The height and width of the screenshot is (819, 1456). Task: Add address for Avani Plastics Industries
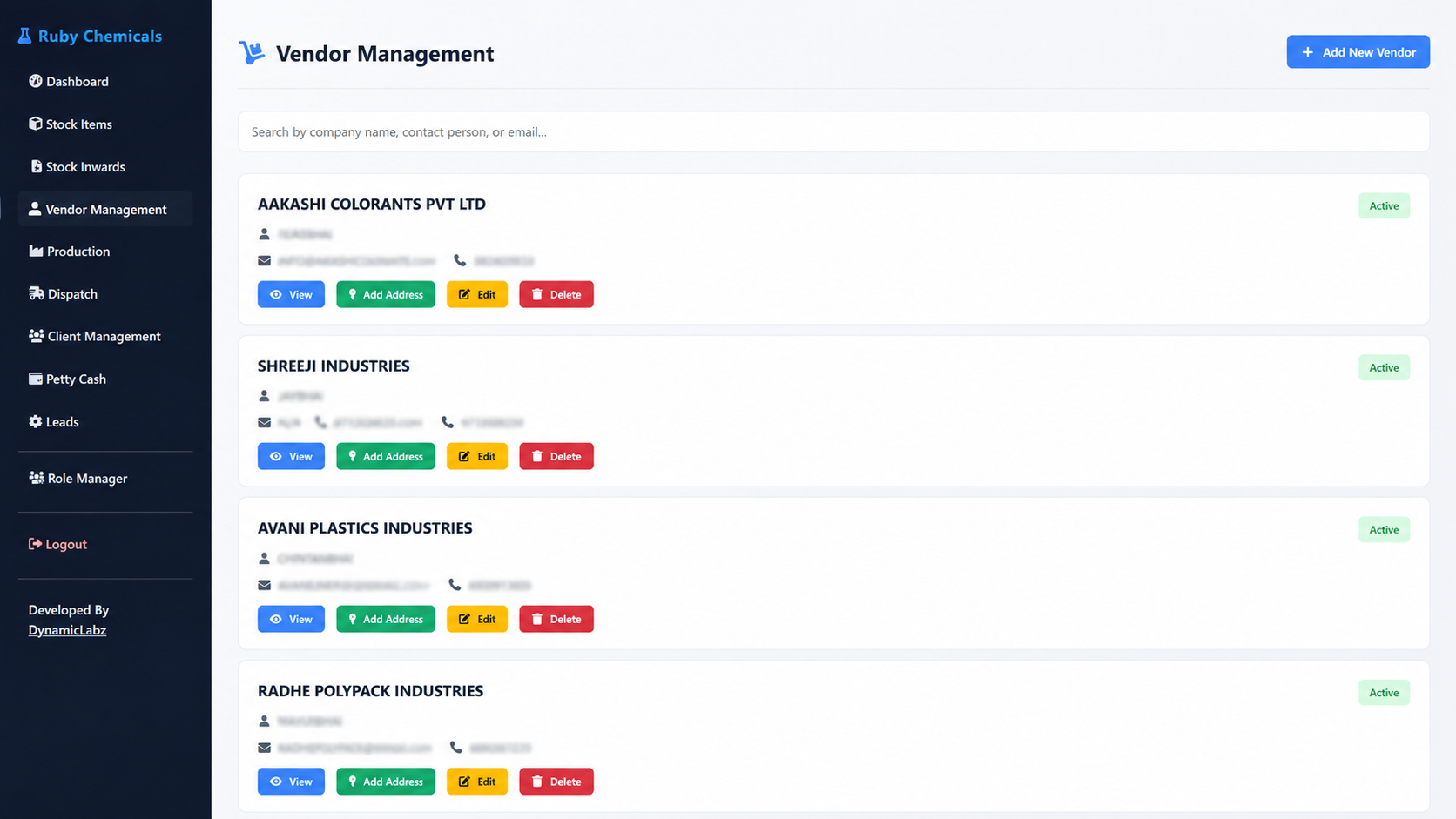click(x=386, y=619)
